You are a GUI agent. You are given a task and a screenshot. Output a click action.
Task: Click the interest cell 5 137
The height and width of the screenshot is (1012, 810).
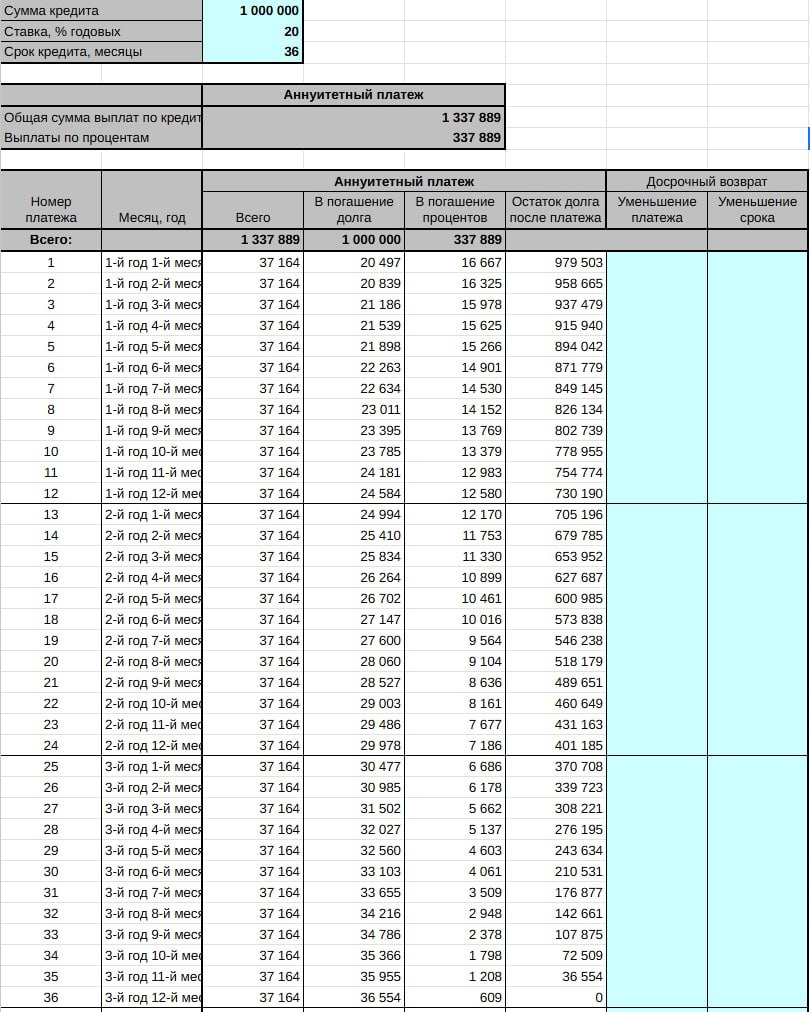[x=454, y=829]
